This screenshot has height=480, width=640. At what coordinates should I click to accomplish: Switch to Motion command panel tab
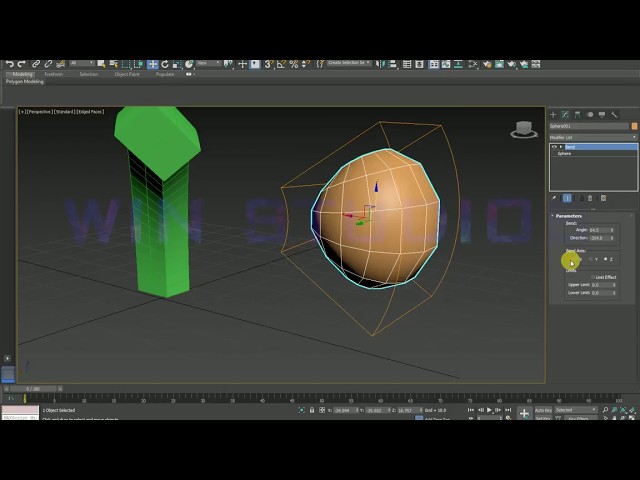coord(590,115)
